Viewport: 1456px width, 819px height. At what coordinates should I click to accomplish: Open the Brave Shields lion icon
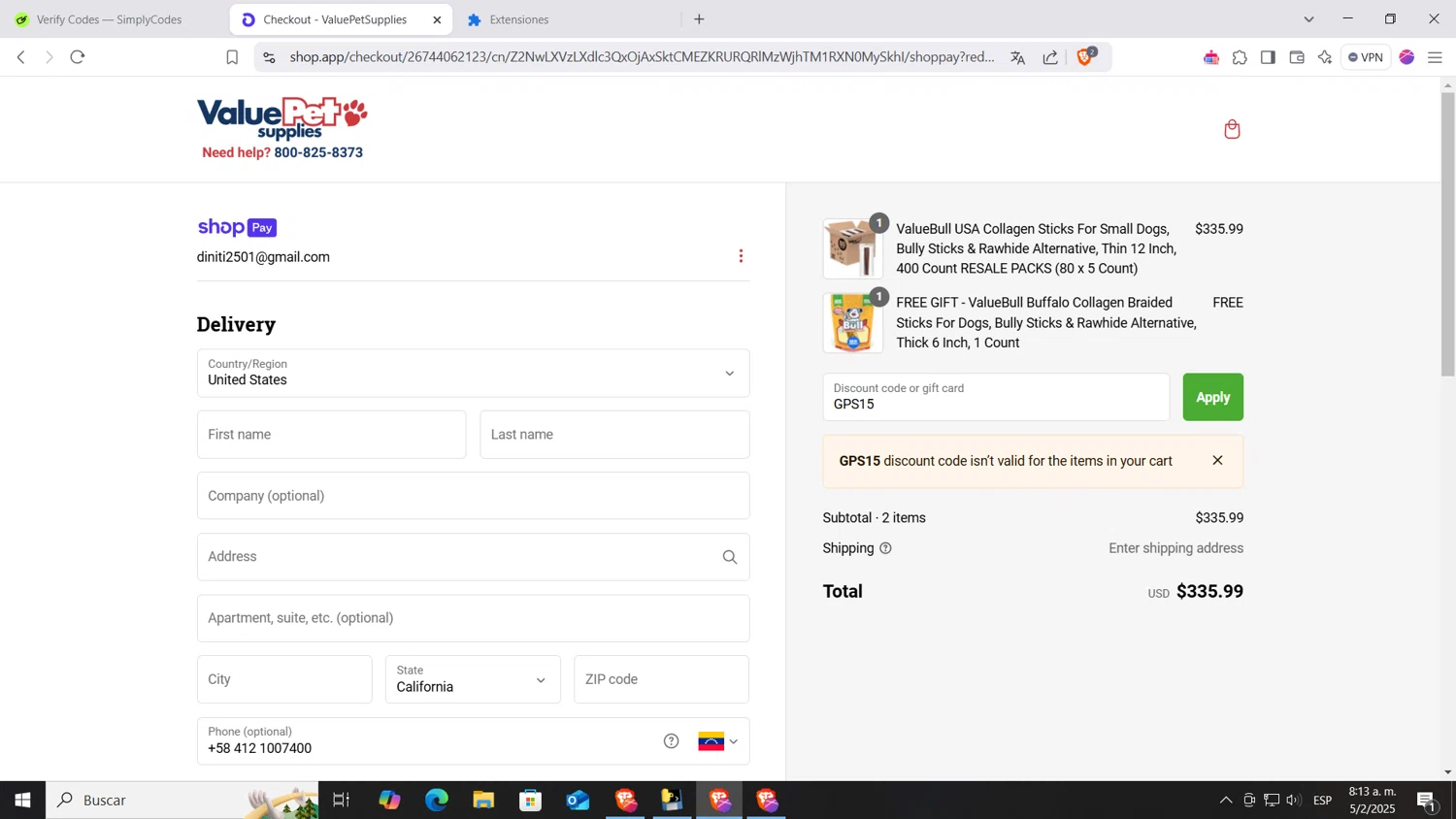click(1086, 56)
